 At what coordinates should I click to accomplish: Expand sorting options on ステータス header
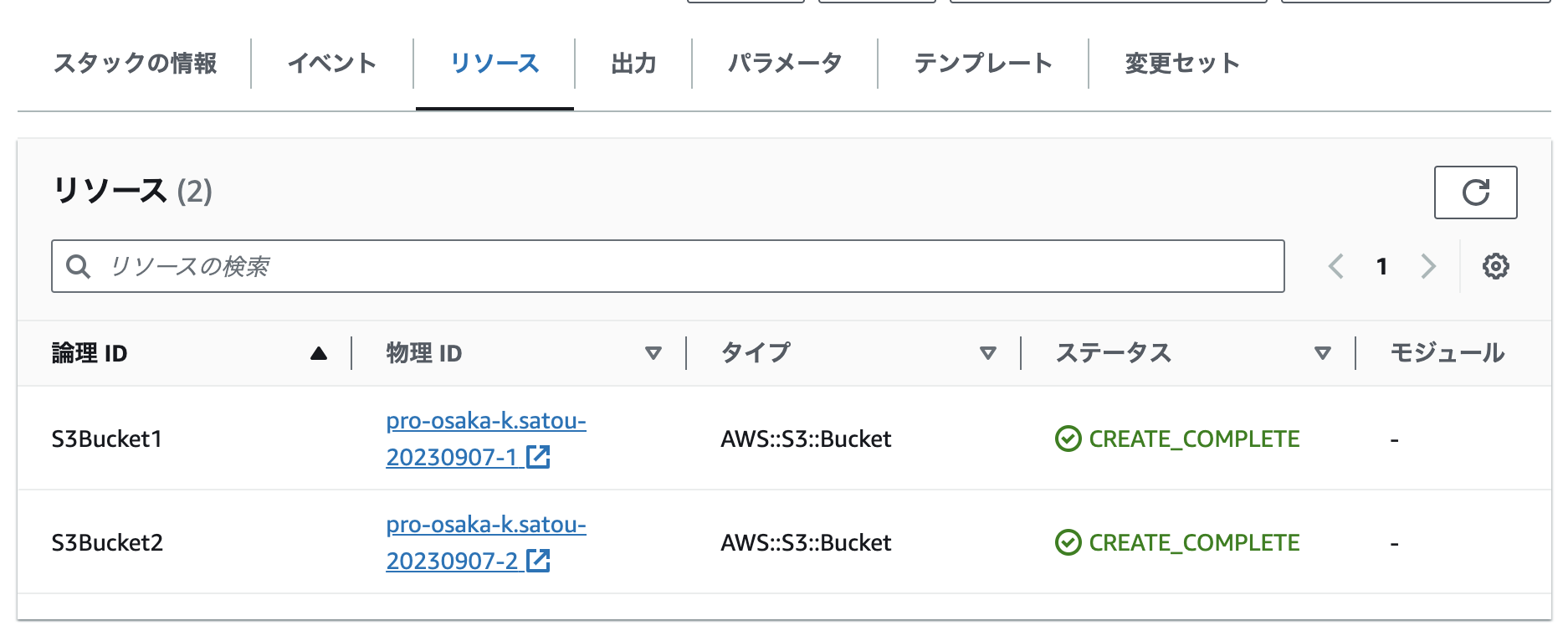(x=1322, y=353)
